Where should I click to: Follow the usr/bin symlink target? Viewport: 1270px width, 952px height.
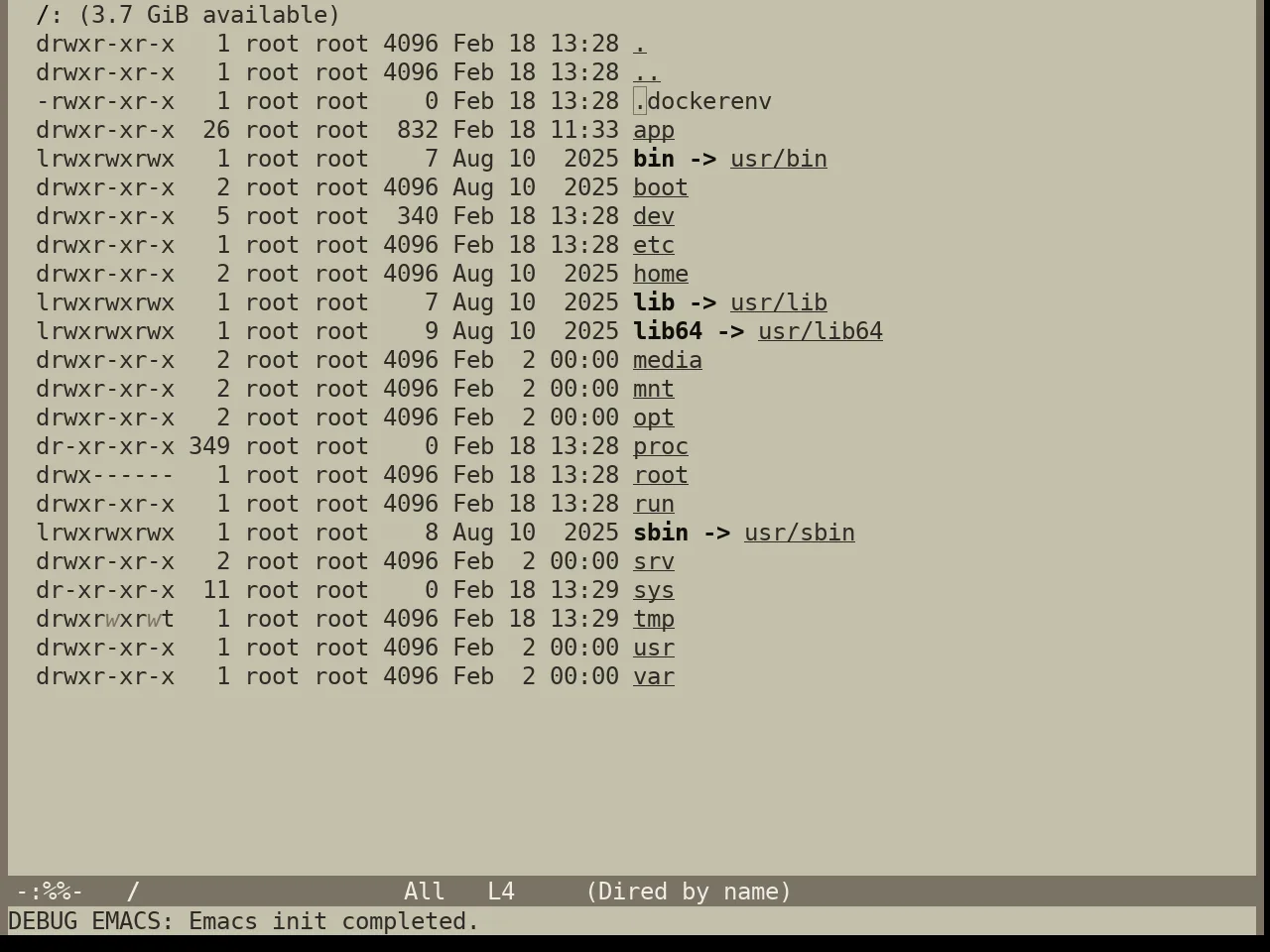click(x=779, y=159)
